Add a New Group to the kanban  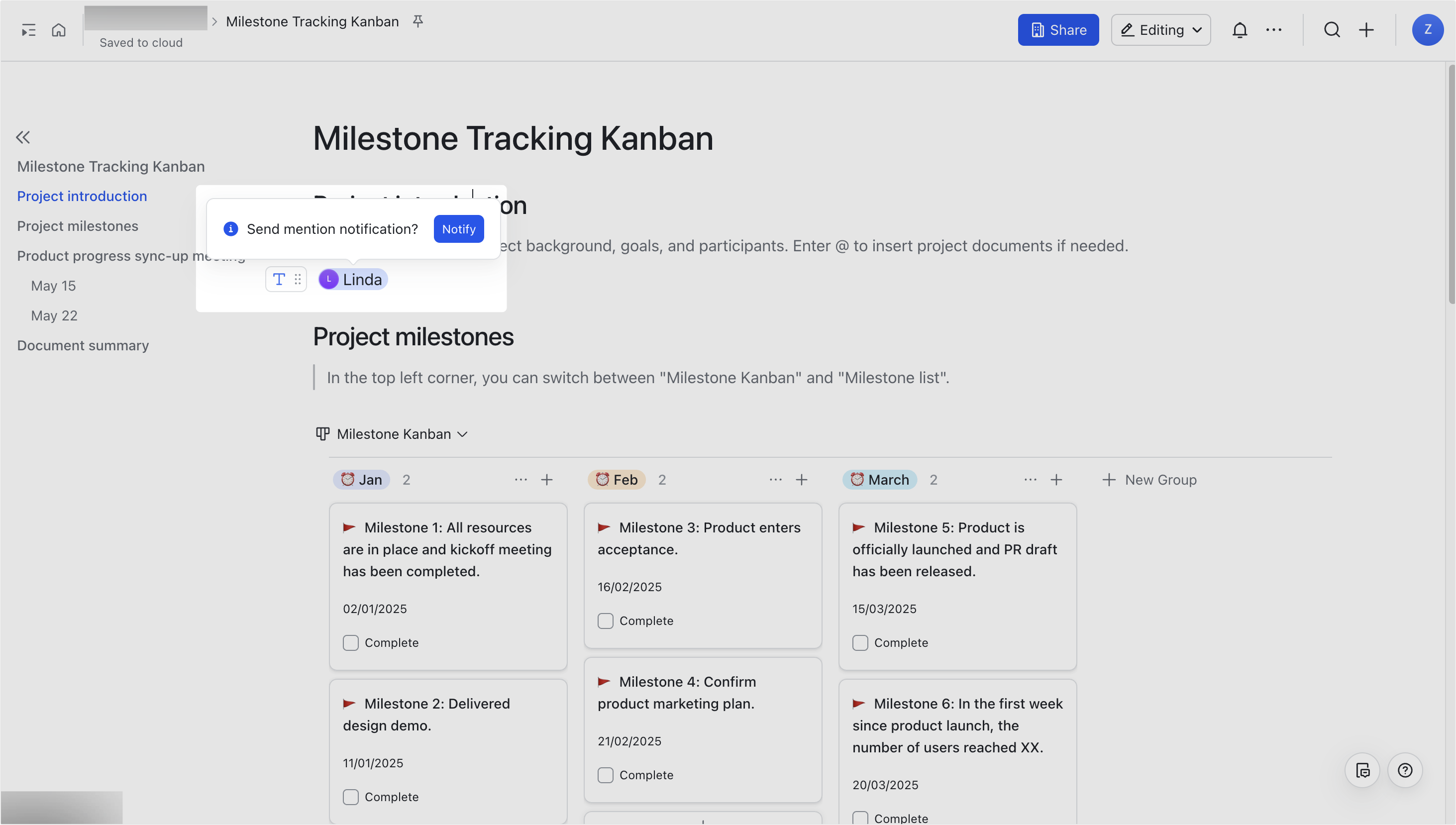click(1149, 480)
